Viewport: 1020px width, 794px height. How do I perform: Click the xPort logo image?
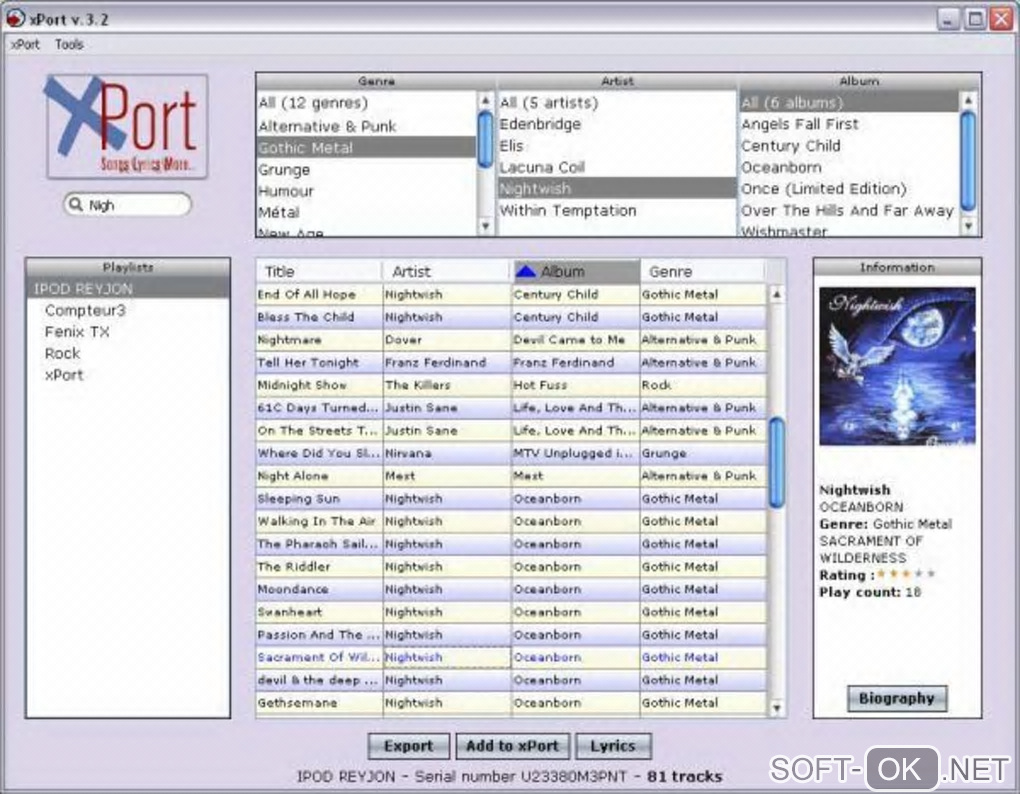pyautogui.click(x=127, y=127)
